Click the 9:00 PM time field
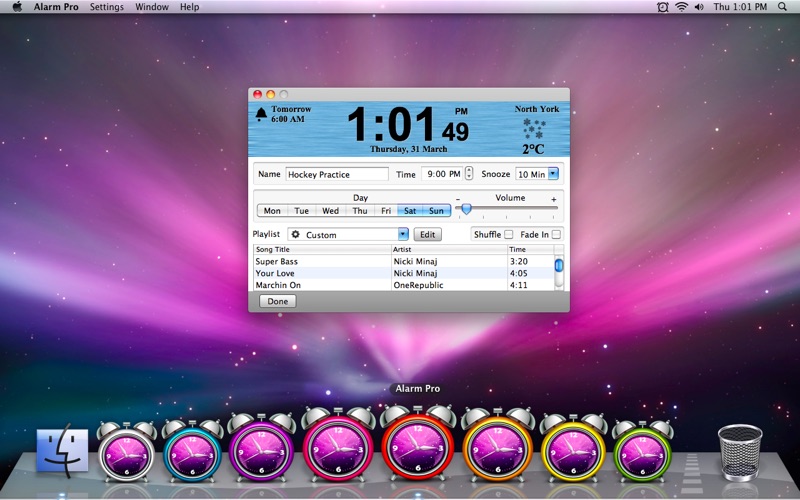 click(442, 174)
